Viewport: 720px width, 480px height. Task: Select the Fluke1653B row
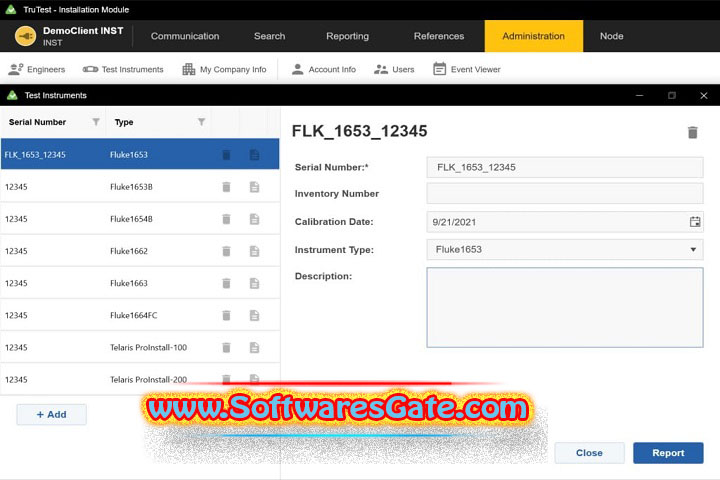click(140, 187)
